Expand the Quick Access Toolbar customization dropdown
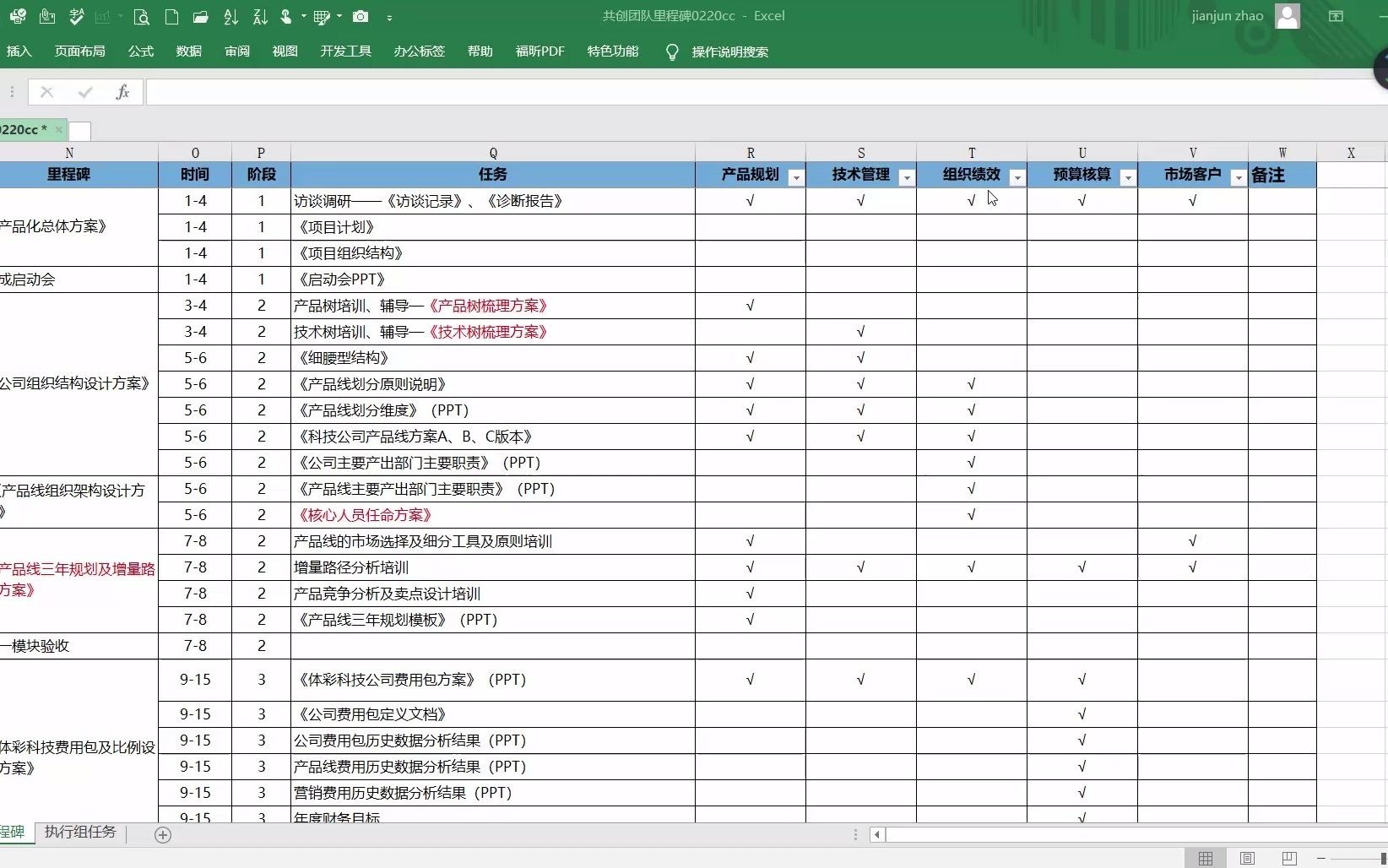 (390, 17)
